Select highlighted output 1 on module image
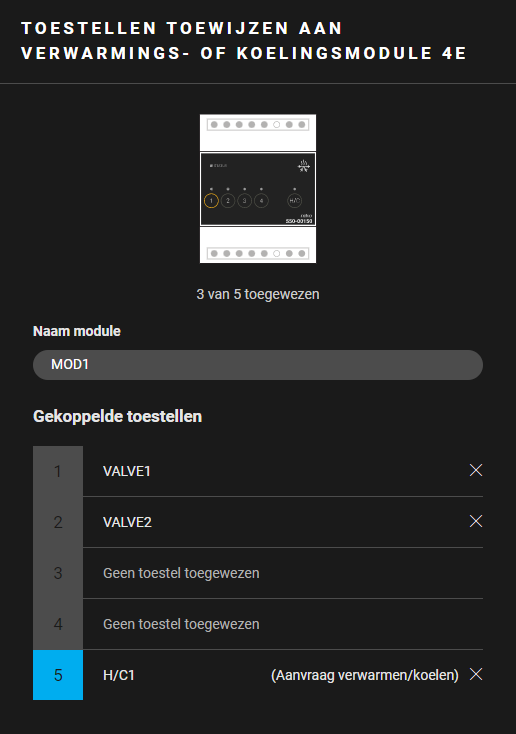This screenshot has height=734, width=516. coord(211,201)
